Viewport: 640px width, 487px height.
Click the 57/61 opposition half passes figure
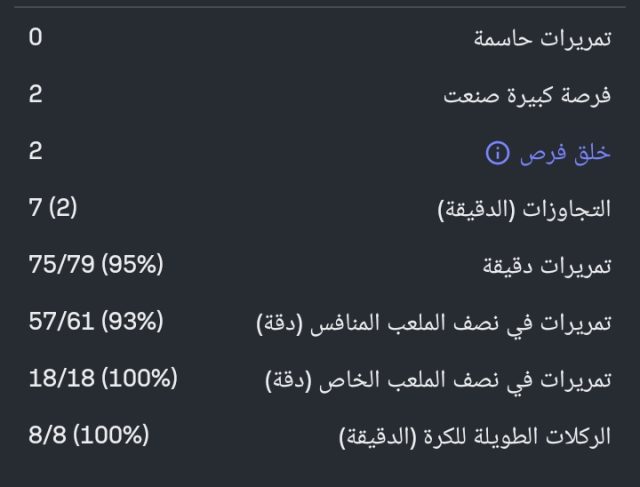[x=62, y=323]
